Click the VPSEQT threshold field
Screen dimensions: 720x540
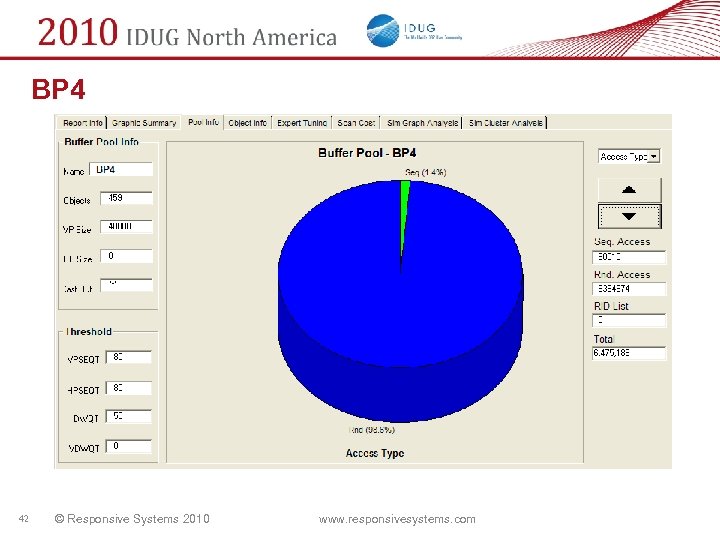coord(129,357)
